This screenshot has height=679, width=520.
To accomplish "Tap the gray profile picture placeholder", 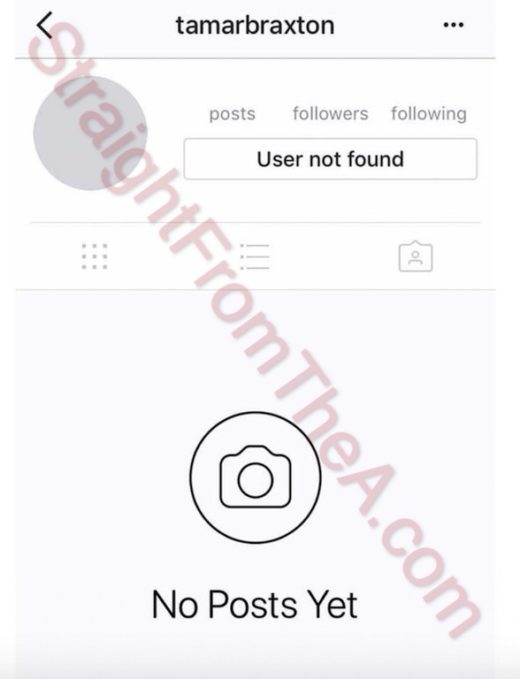I will pos(90,133).
